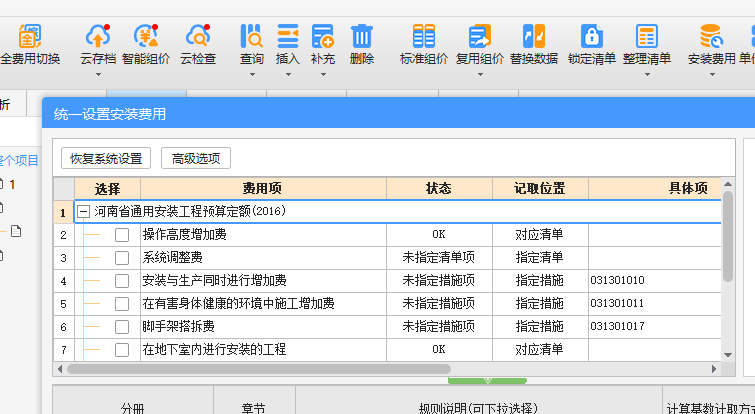Click the 锁定清单 lock list icon

pos(592,36)
